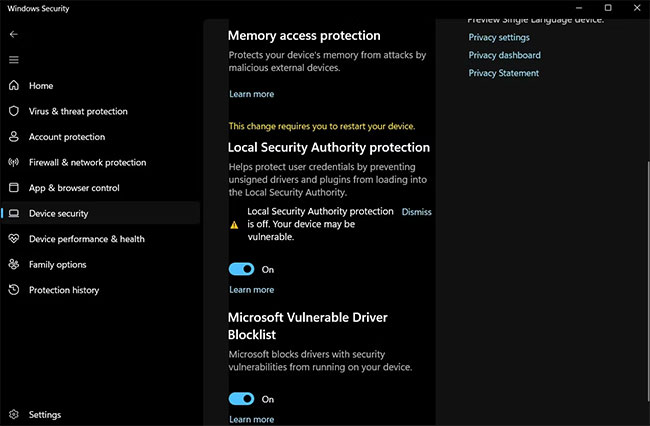Click the back arrow icon

coord(14,34)
